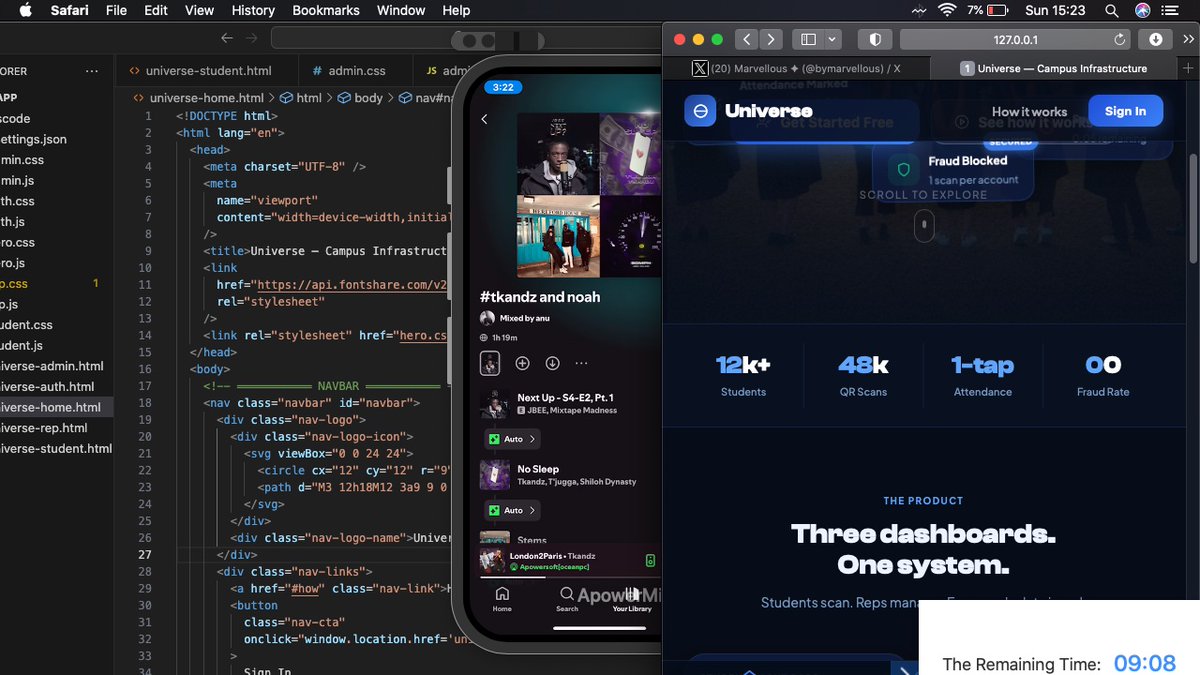The image size is (1200, 675).
Task: Open the Safari privacy shield report
Action: tap(875, 39)
